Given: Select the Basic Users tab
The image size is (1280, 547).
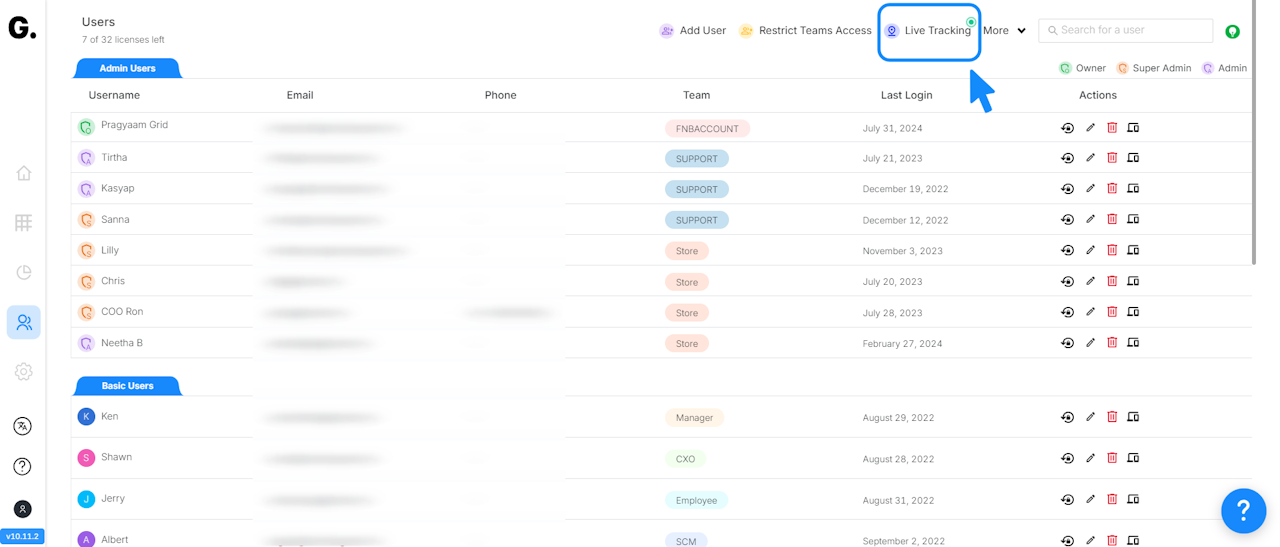Looking at the screenshot, I should 128,385.
